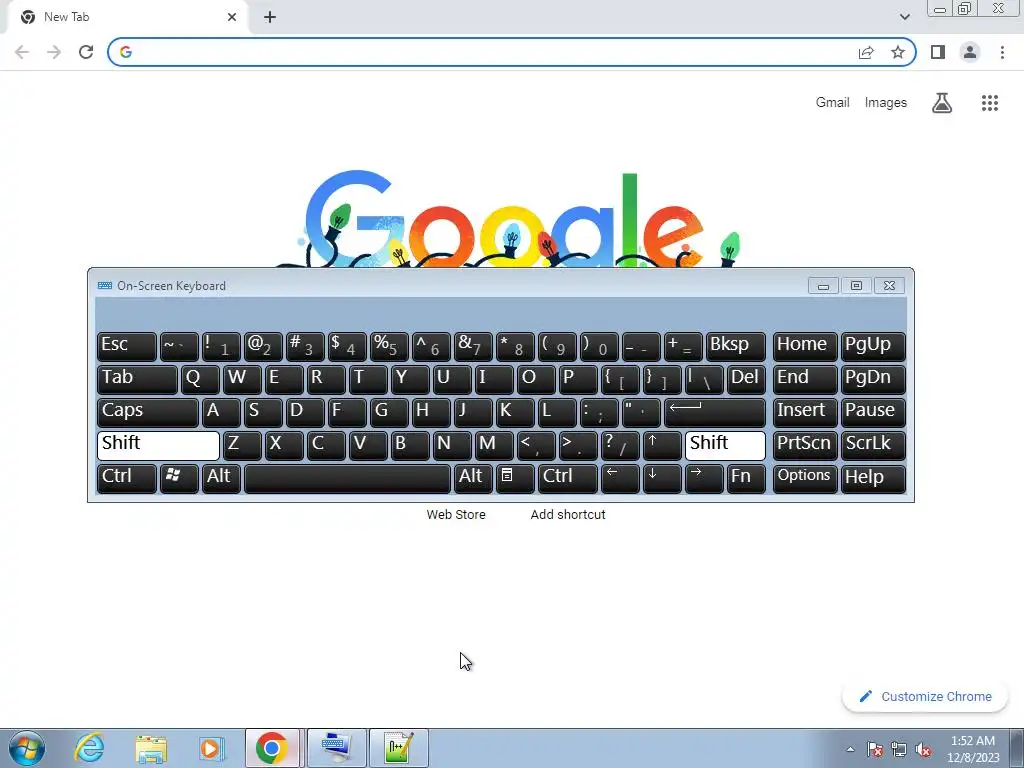1024x768 pixels.
Task: Click the Action Center flag icon
Action: pyautogui.click(x=875, y=749)
